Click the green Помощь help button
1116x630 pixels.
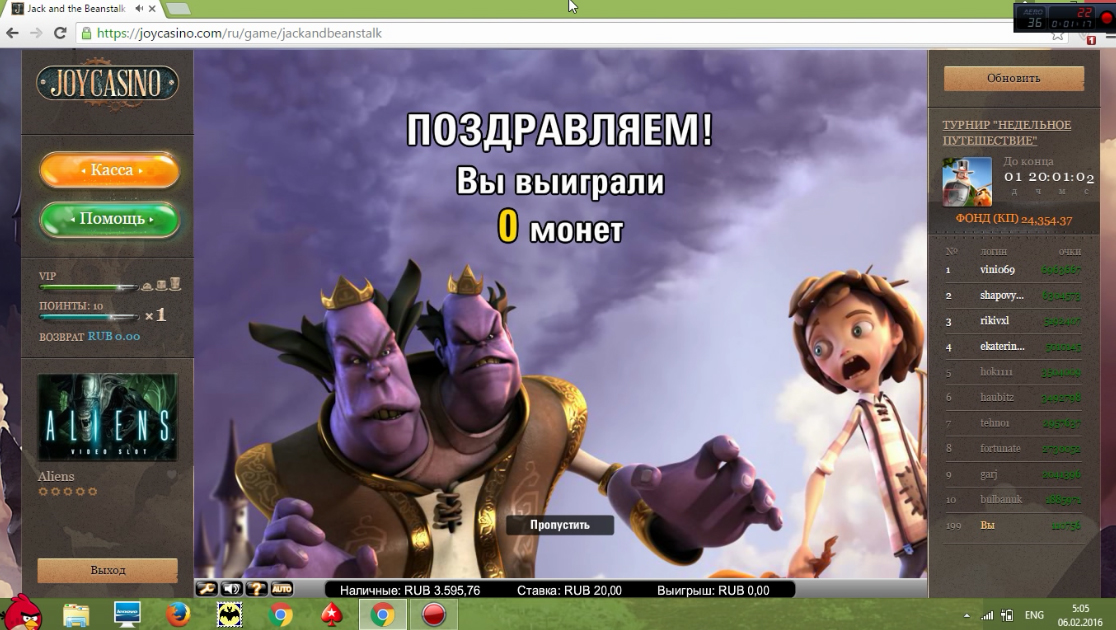tap(110, 219)
